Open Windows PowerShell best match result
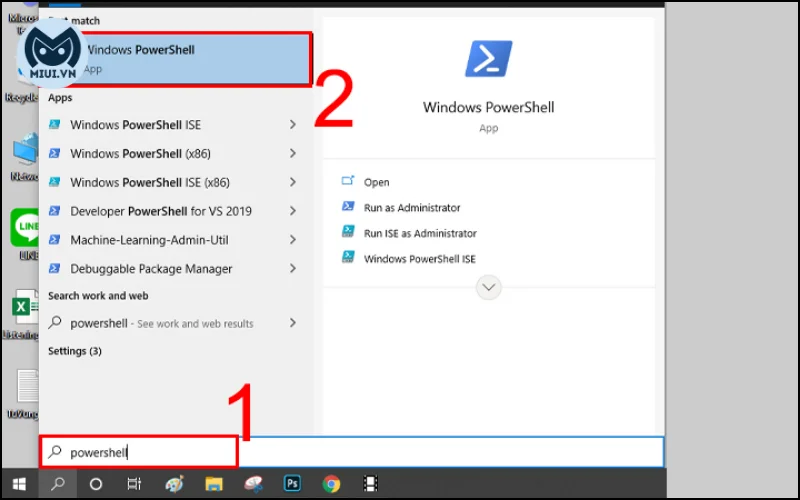This screenshot has height=500, width=800. (176, 59)
